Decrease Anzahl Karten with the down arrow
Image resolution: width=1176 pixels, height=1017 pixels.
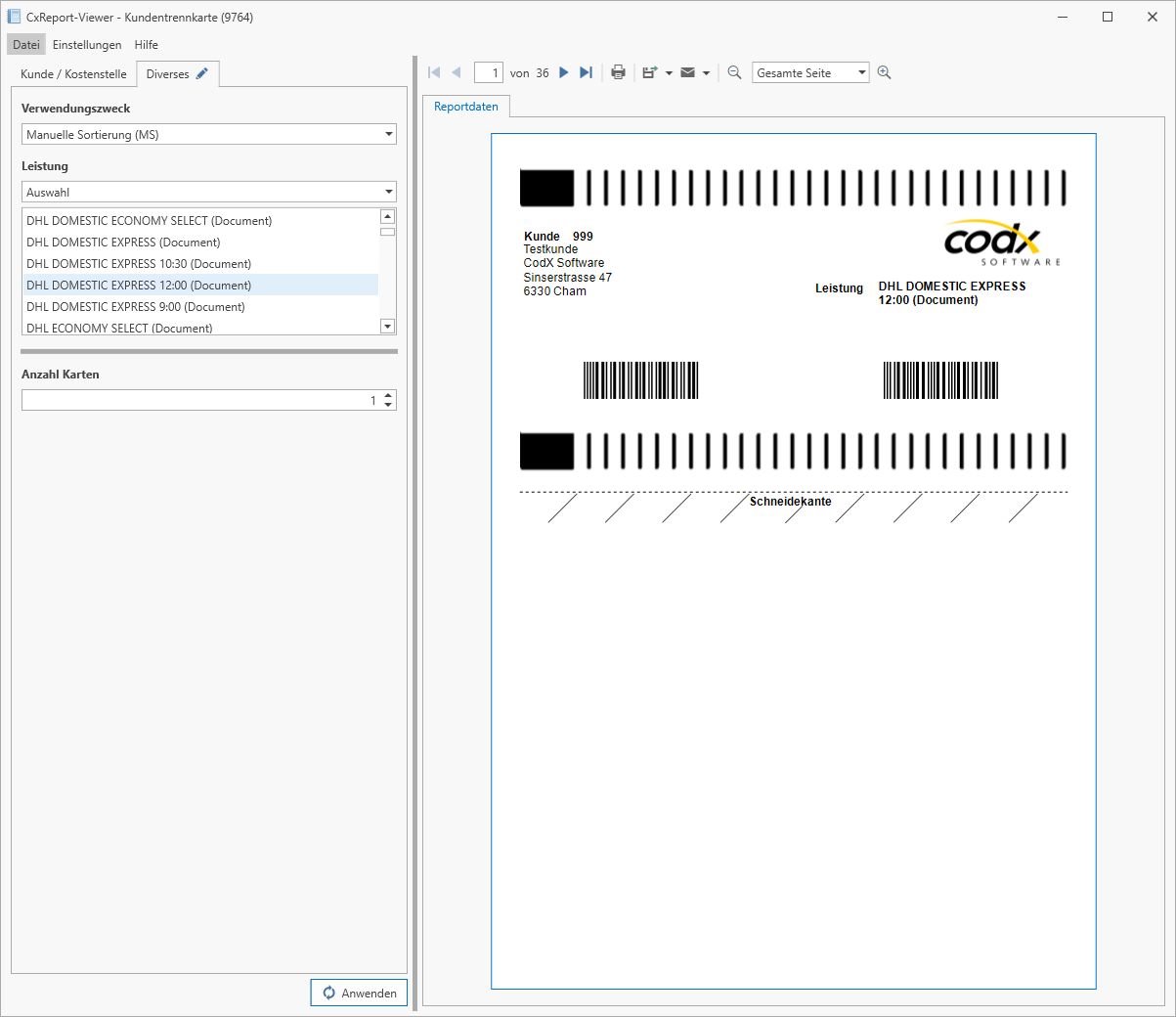tap(389, 405)
